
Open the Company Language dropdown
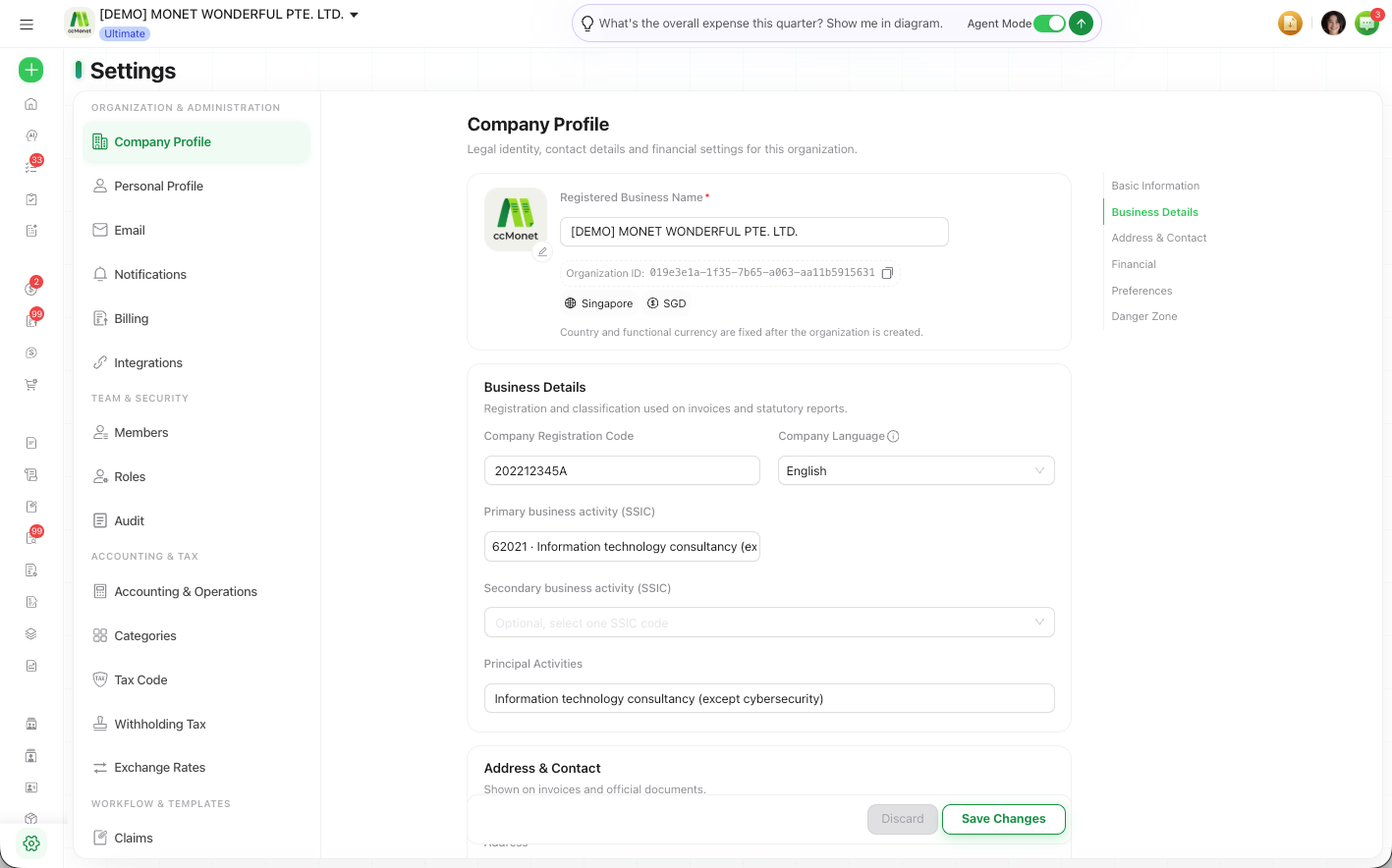point(916,470)
